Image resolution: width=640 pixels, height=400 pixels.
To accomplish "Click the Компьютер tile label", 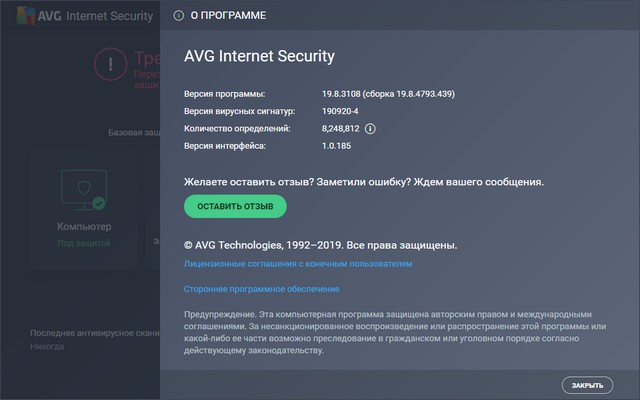I will (84, 226).
